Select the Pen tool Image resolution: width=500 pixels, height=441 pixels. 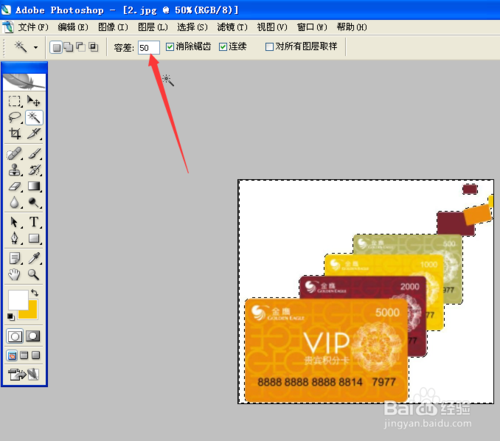(x=14, y=238)
